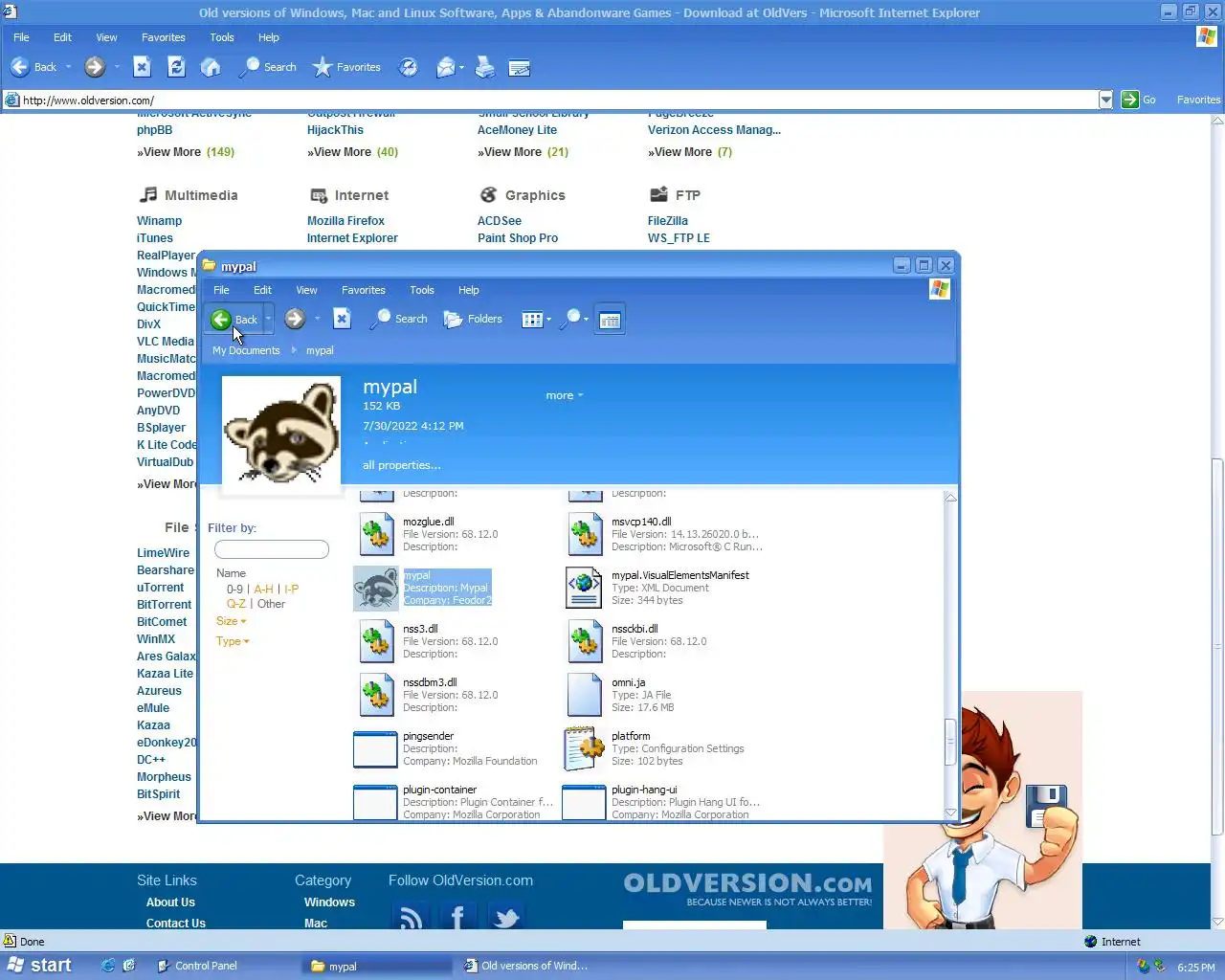This screenshot has width=1225, height=980.
Task: Click the Edit page icon in Internet Explorer toolbar
Action: pyautogui.click(x=520, y=67)
